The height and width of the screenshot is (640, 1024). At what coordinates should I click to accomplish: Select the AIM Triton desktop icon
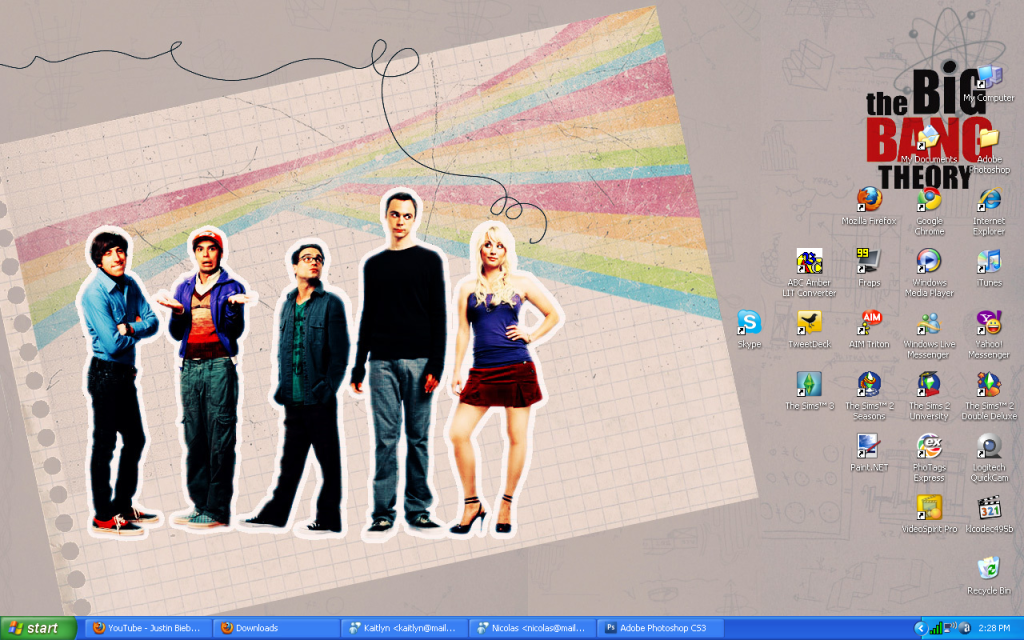click(x=869, y=329)
